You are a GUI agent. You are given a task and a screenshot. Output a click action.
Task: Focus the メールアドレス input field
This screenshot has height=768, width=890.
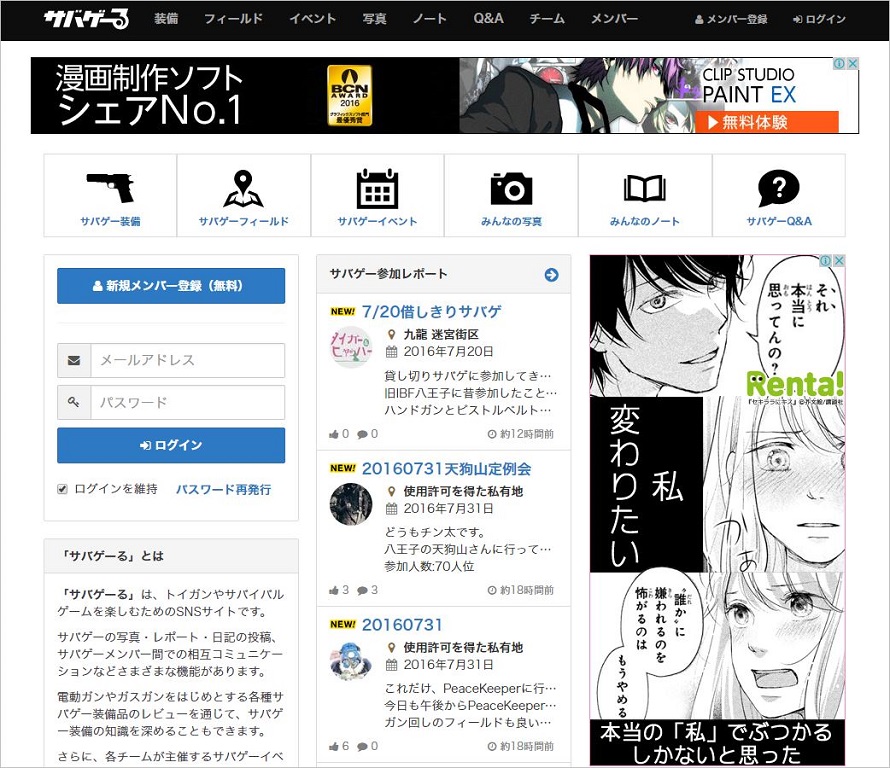(x=187, y=360)
